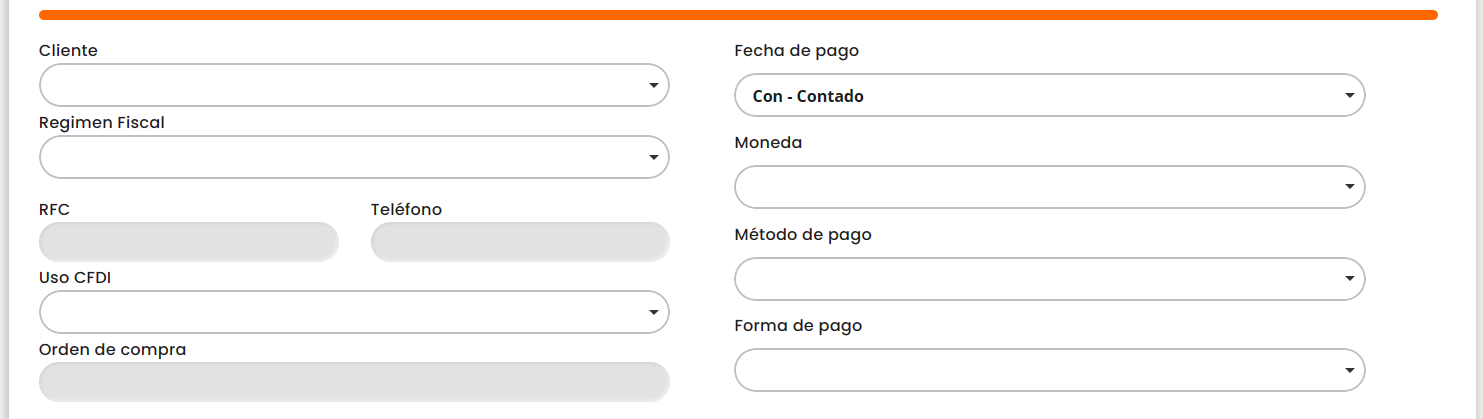Image resolution: width=1483 pixels, height=419 pixels.
Task: Click the Teléfono label
Action: 406,209
